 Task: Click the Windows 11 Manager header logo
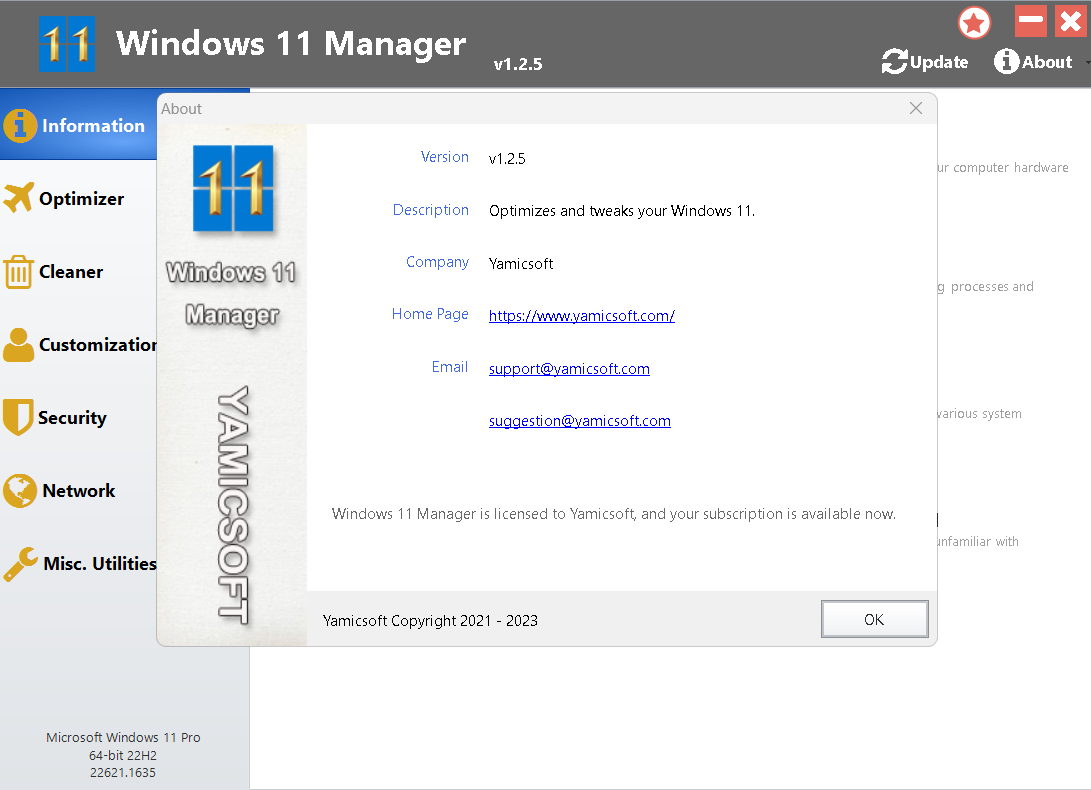pos(67,45)
